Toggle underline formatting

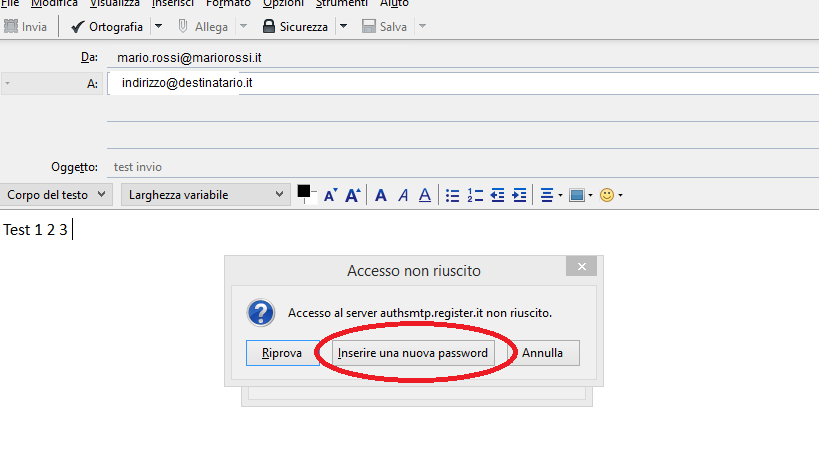click(425, 195)
